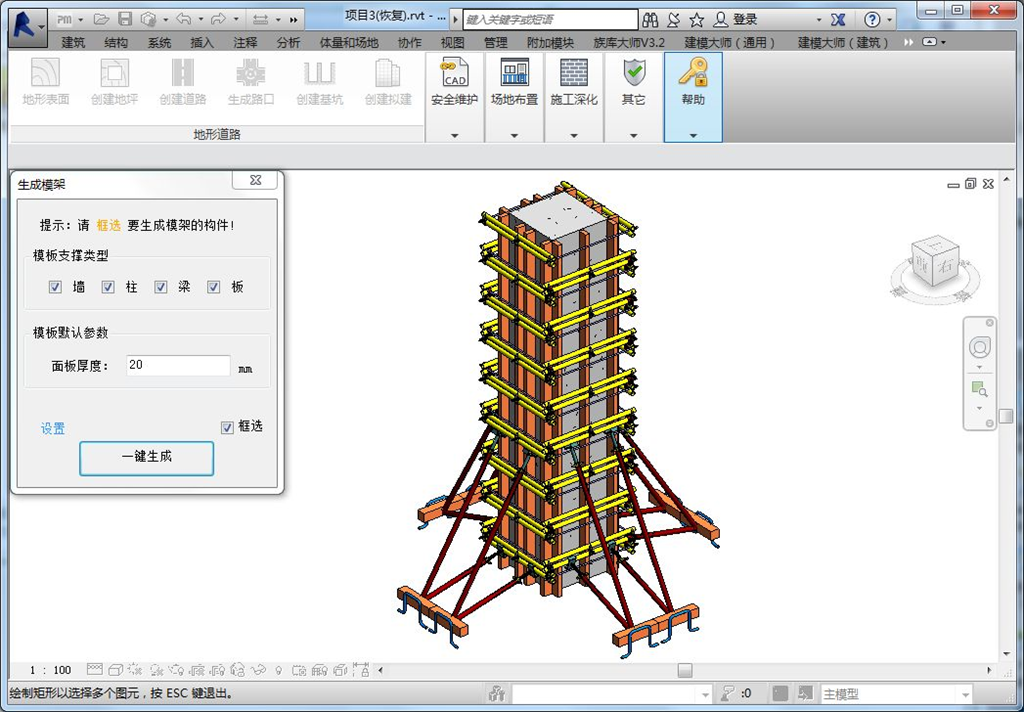Open the Revit application menu button
This screenshot has height=712, width=1024.
pyautogui.click(x=27, y=27)
